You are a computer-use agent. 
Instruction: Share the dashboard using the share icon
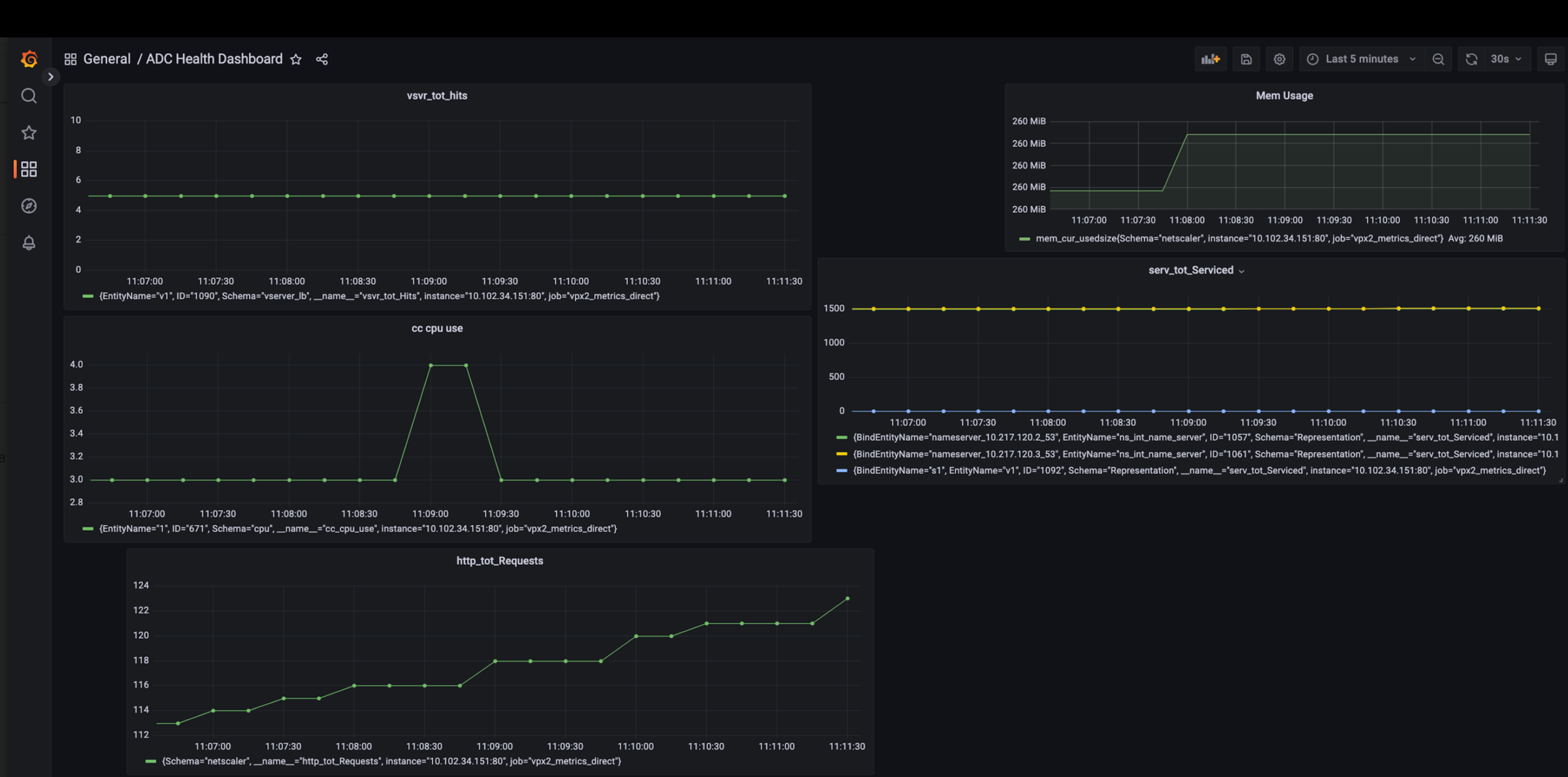click(322, 59)
